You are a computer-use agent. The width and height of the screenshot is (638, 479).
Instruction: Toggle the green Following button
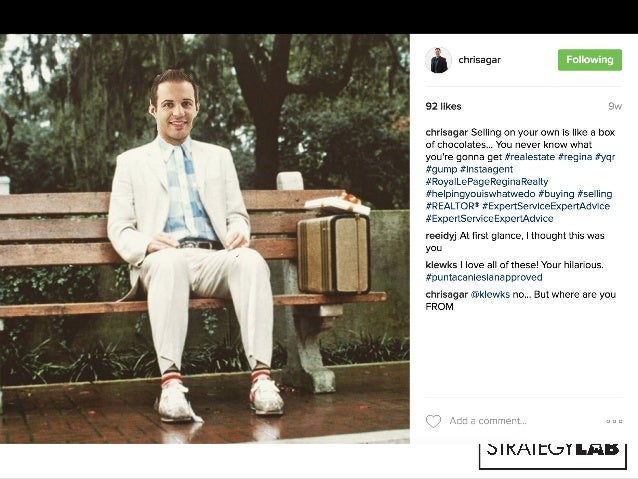coord(590,60)
